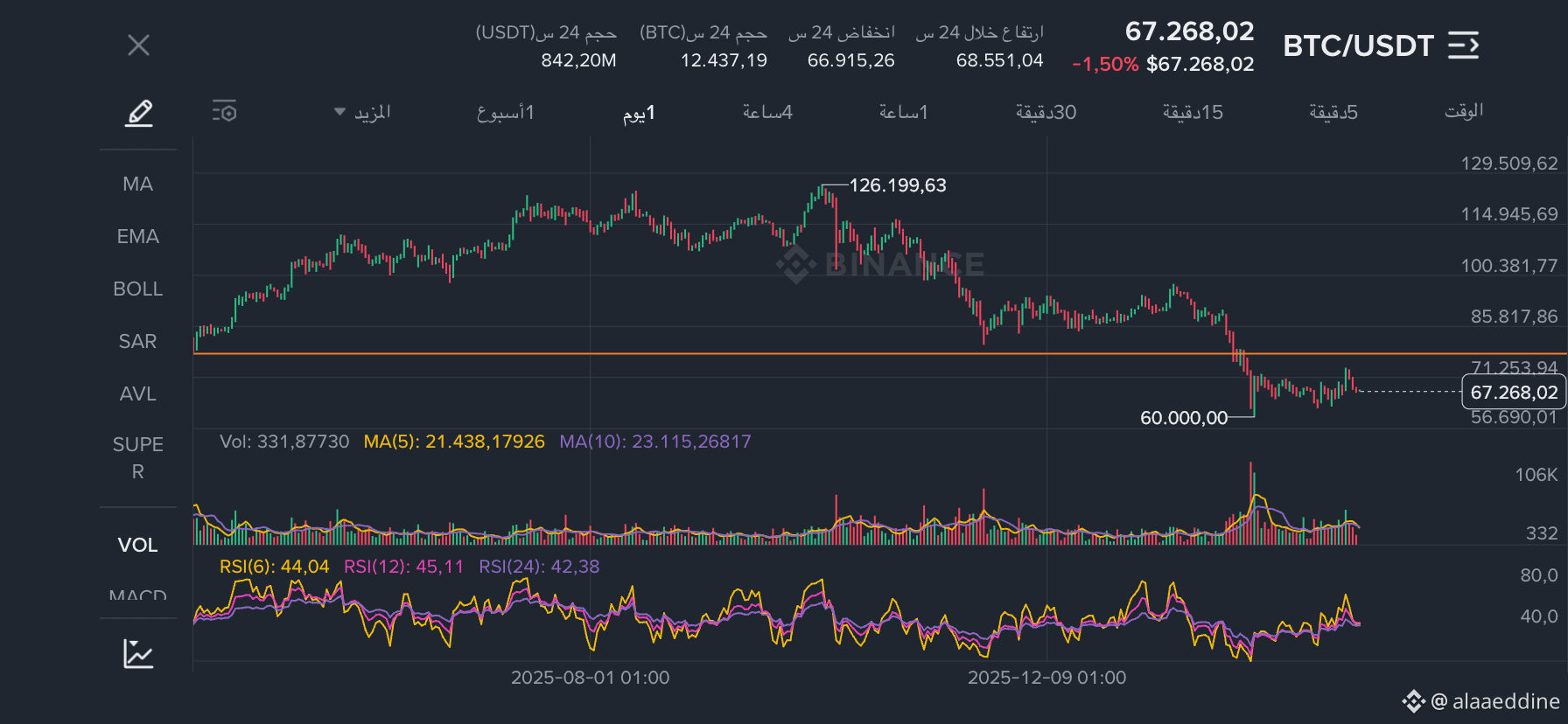Viewport: 1568px width, 724px height.
Task: Click the 24h high value 68.551,04
Action: (999, 60)
